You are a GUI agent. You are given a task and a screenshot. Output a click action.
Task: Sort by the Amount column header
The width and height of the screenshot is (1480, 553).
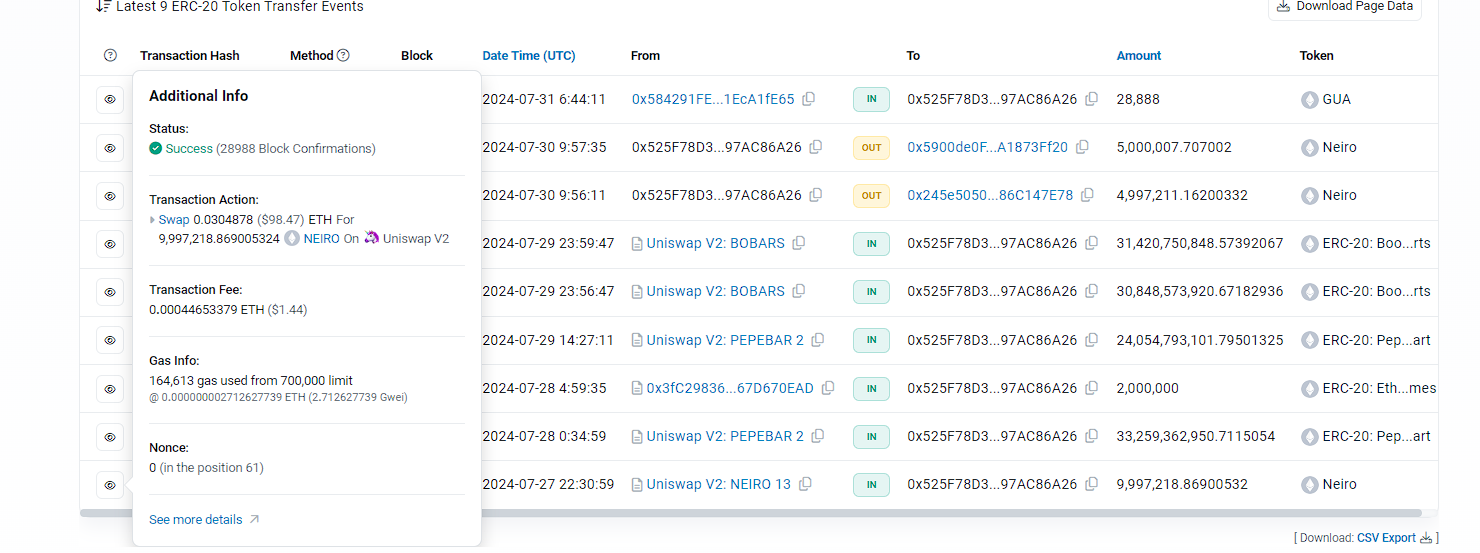(1138, 56)
